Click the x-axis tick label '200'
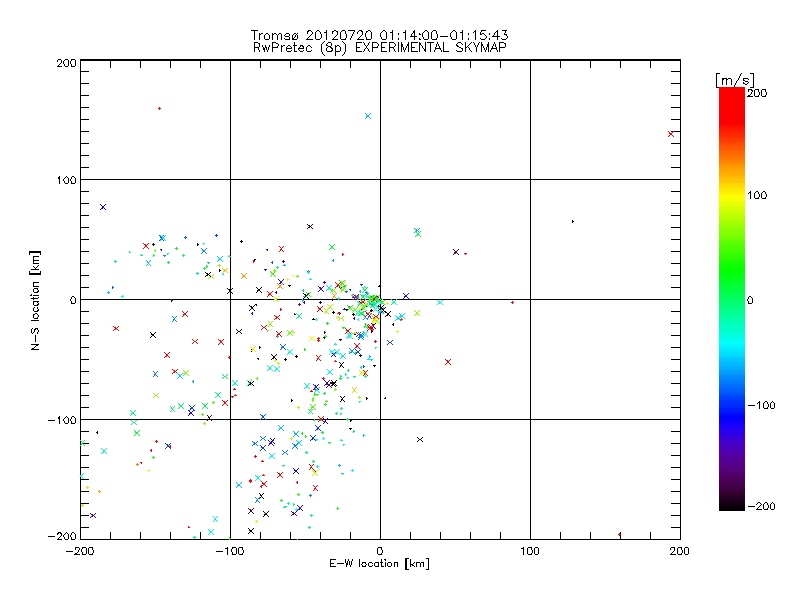The image size is (800, 600). [x=680, y=551]
